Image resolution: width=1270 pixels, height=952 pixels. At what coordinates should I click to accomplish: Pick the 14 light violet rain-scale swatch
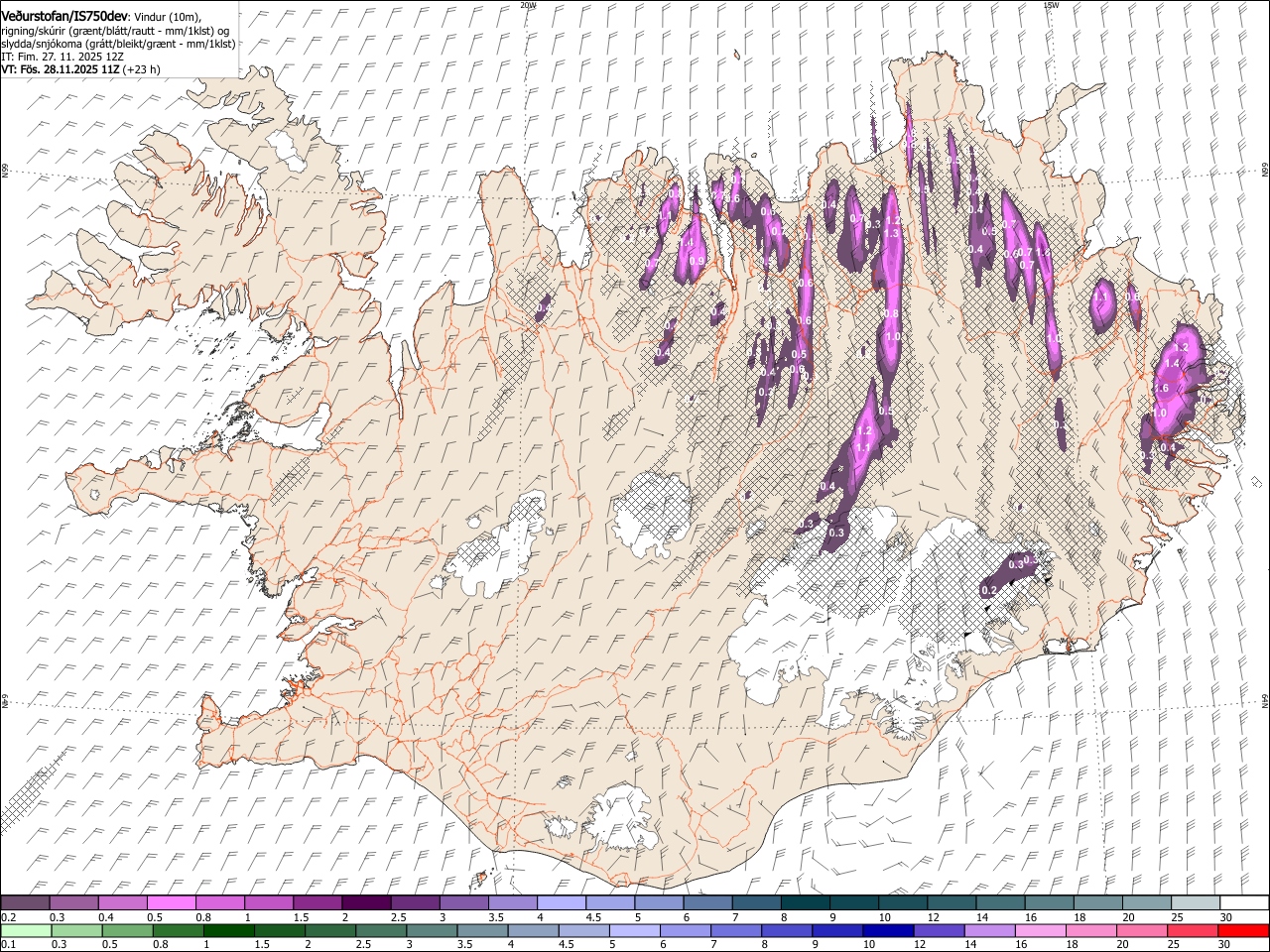coord(989,930)
